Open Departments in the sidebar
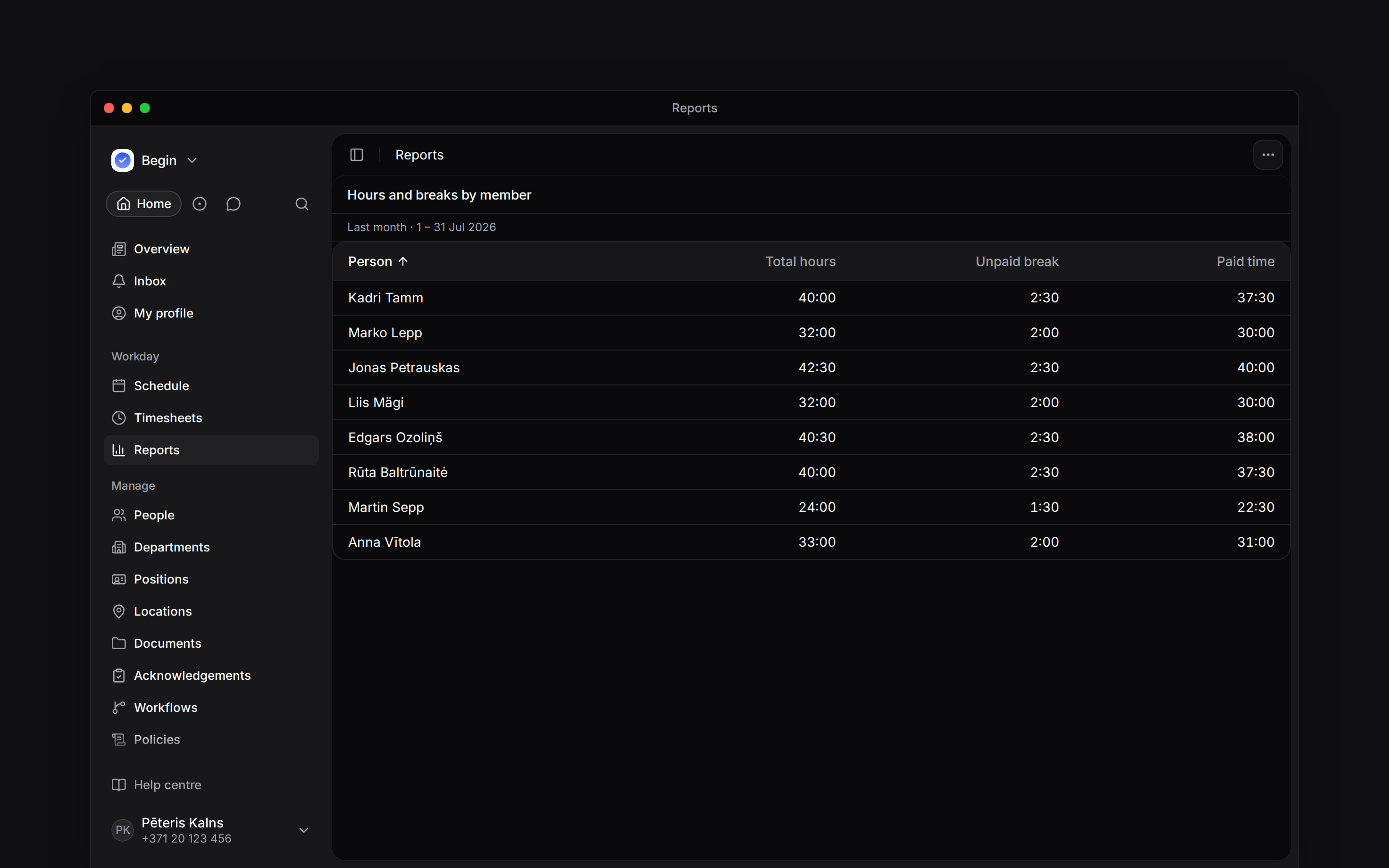This screenshot has height=868, width=1389. coord(211,547)
